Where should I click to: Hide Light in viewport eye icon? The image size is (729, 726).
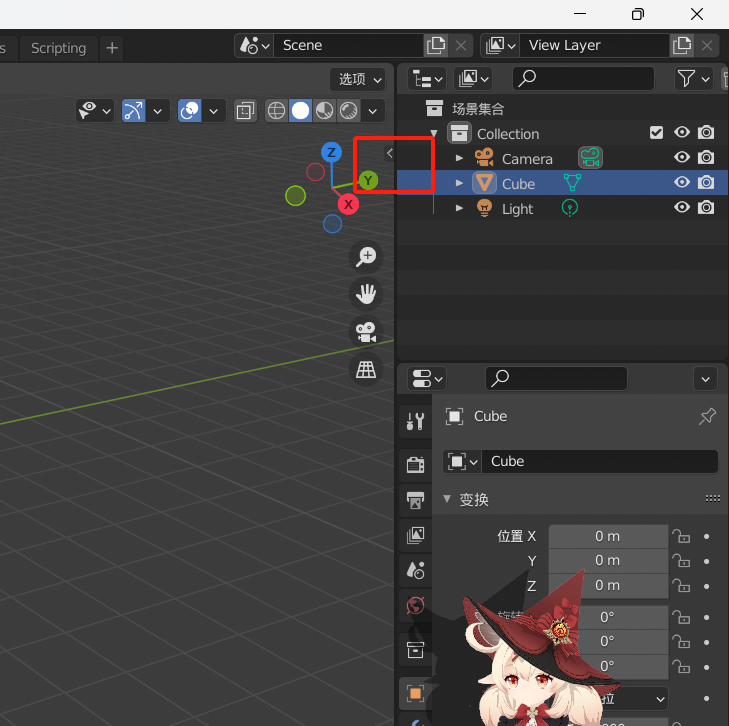click(x=682, y=207)
